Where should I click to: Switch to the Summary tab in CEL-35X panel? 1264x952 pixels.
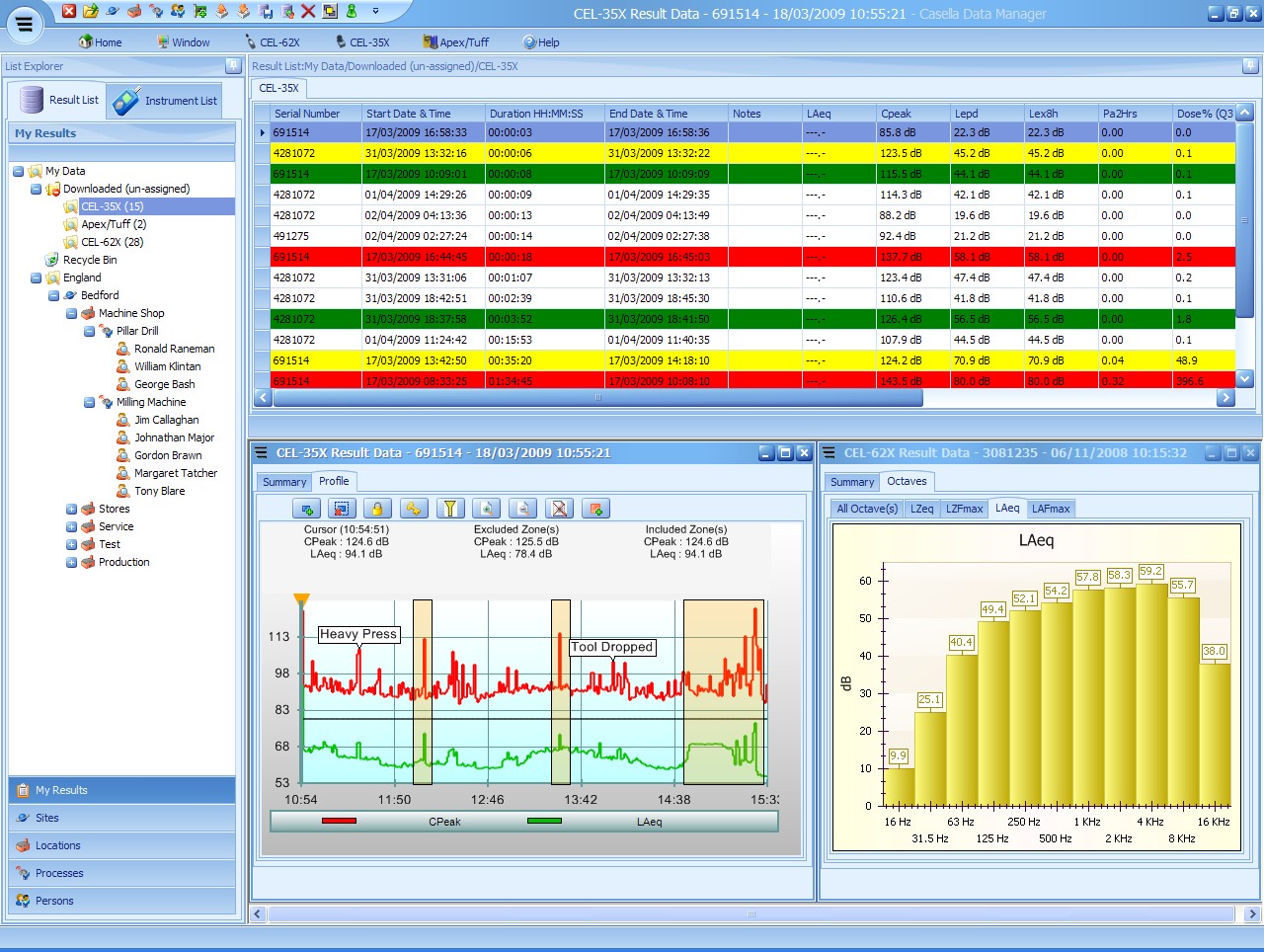pyautogui.click(x=284, y=482)
